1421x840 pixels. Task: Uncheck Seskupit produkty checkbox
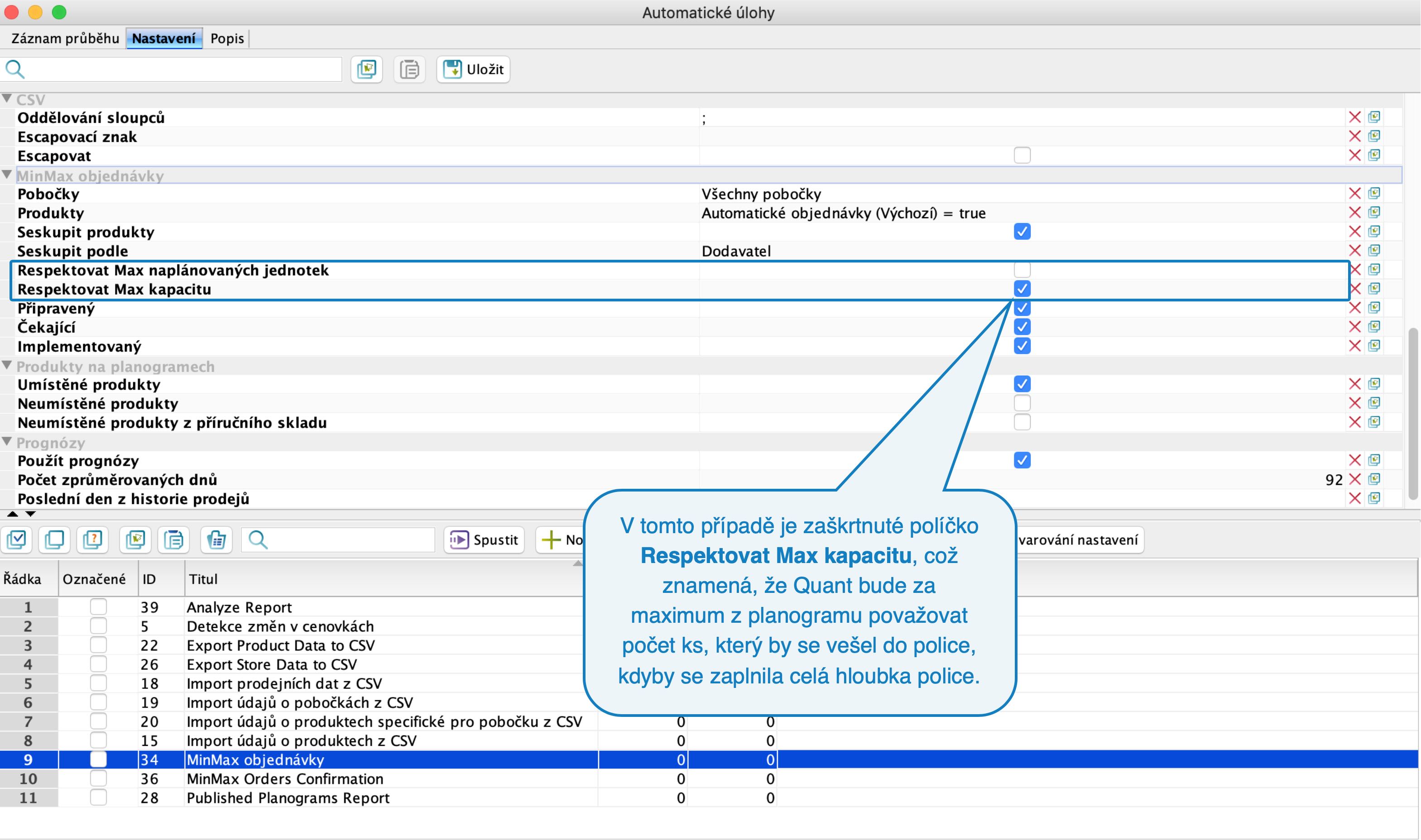coord(1023,232)
